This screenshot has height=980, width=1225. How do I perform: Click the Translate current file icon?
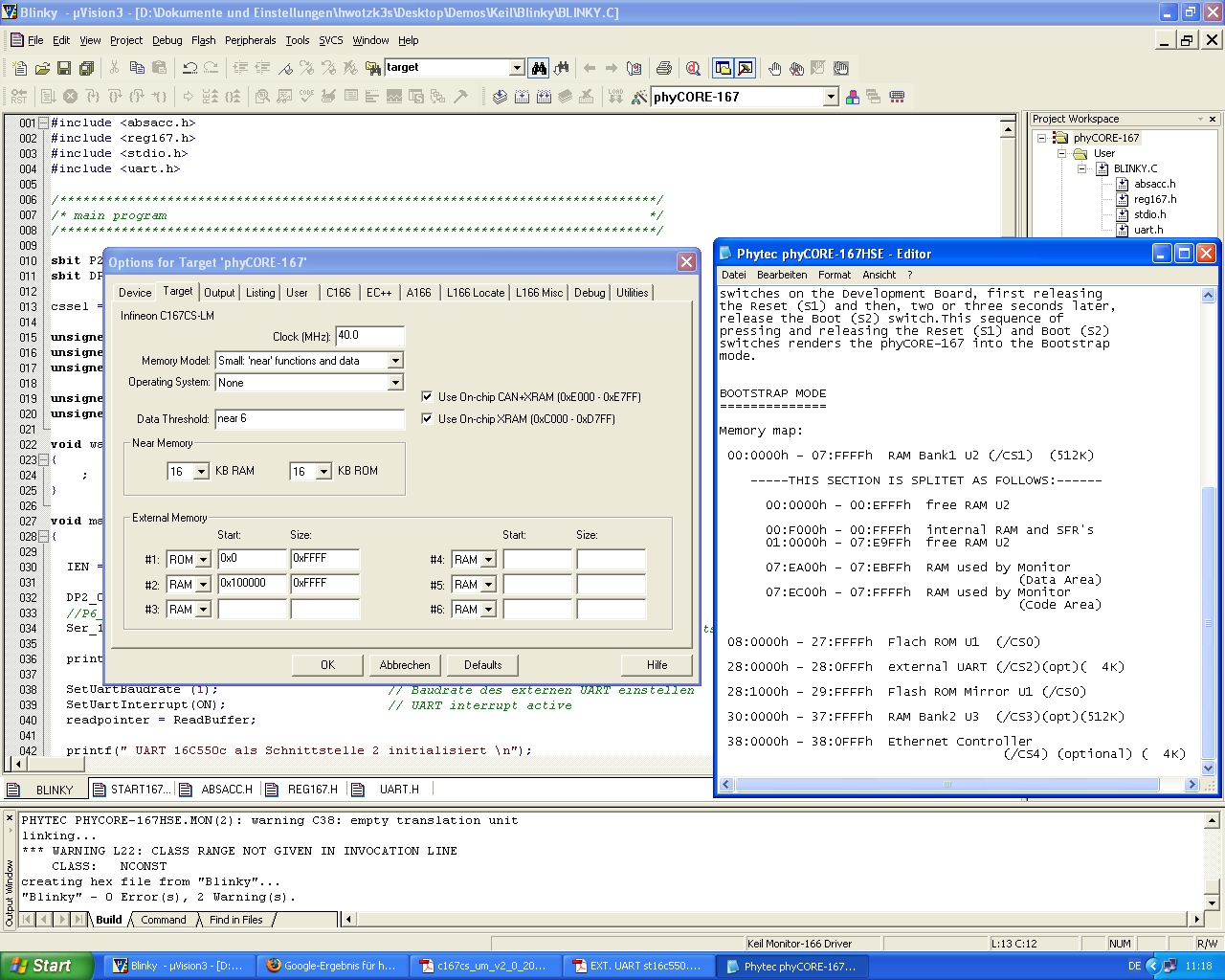click(x=500, y=97)
